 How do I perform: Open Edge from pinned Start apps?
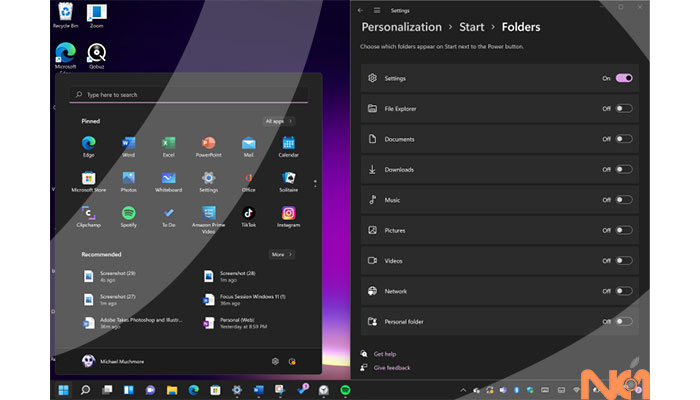tap(88, 147)
